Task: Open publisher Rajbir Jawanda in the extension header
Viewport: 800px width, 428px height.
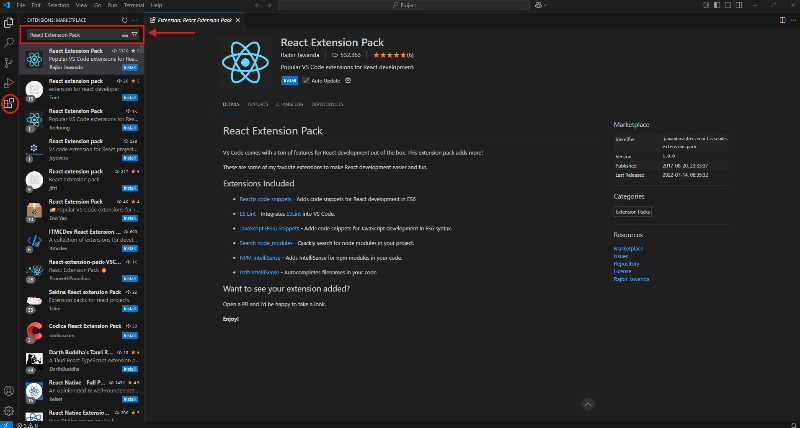Action: tap(300, 55)
